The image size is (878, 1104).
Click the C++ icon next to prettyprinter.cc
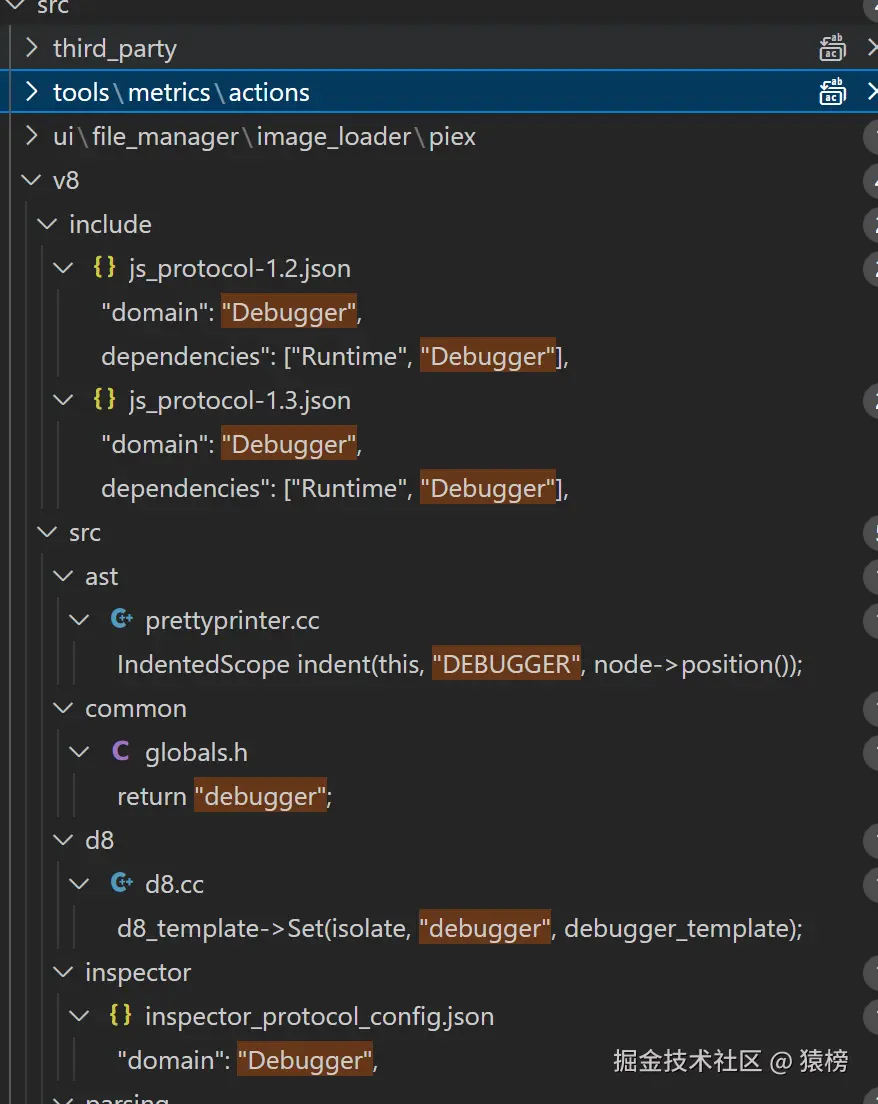[x=120, y=619]
